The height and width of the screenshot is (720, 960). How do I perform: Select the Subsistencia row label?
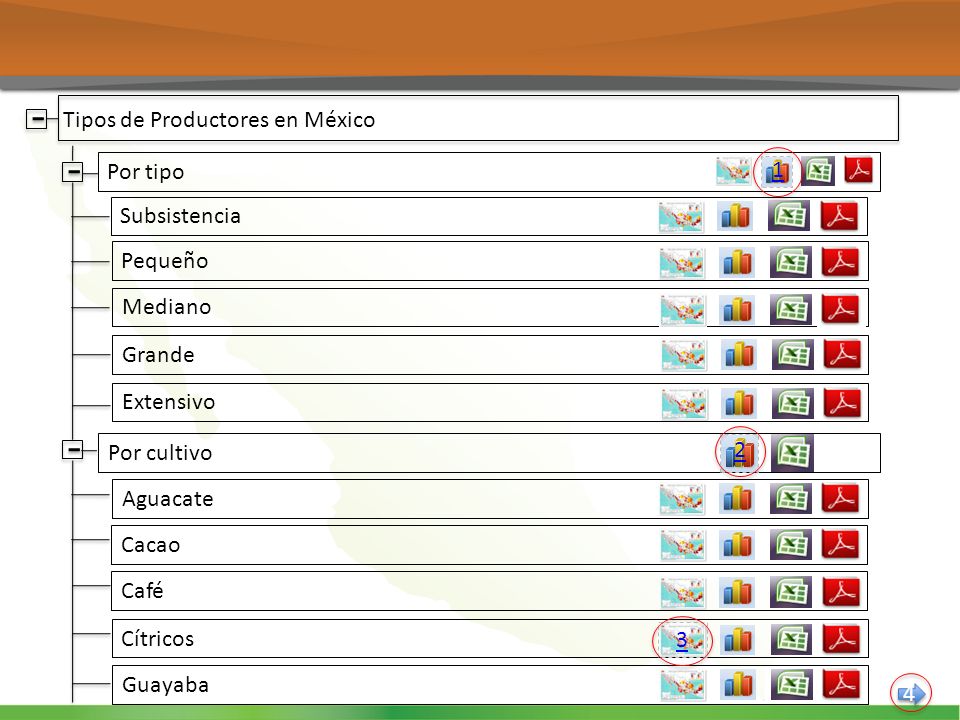(180, 216)
